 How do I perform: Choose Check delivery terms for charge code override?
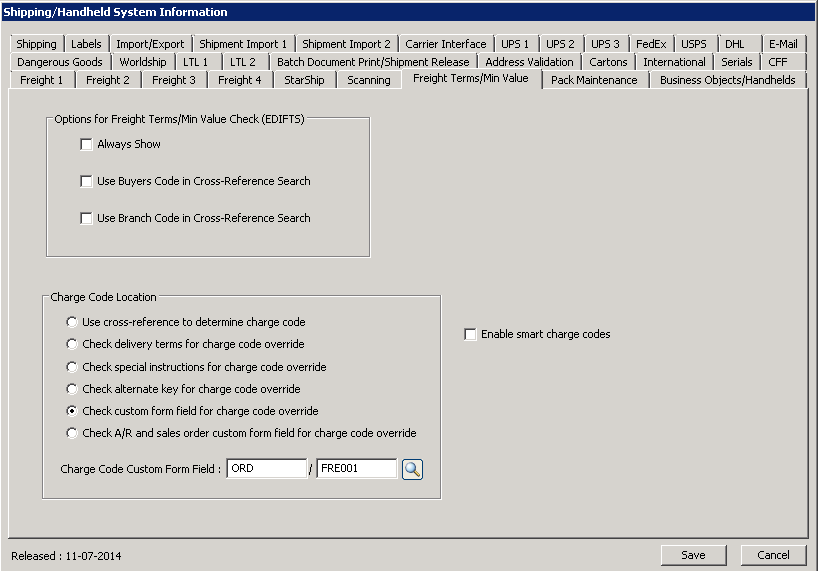point(72,345)
